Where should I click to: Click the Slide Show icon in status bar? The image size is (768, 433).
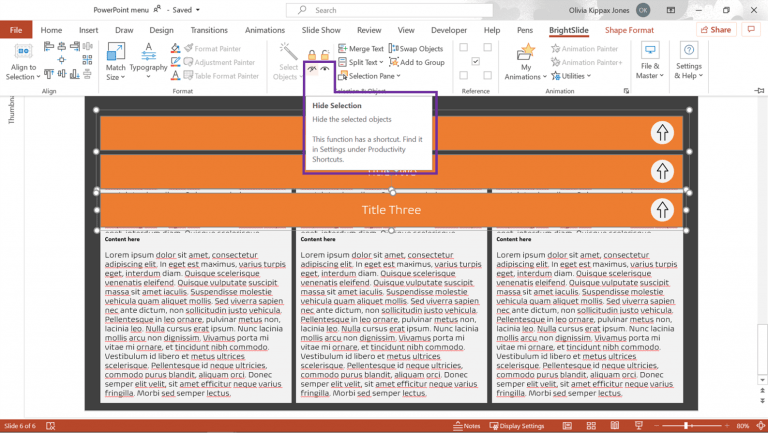click(639, 426)
